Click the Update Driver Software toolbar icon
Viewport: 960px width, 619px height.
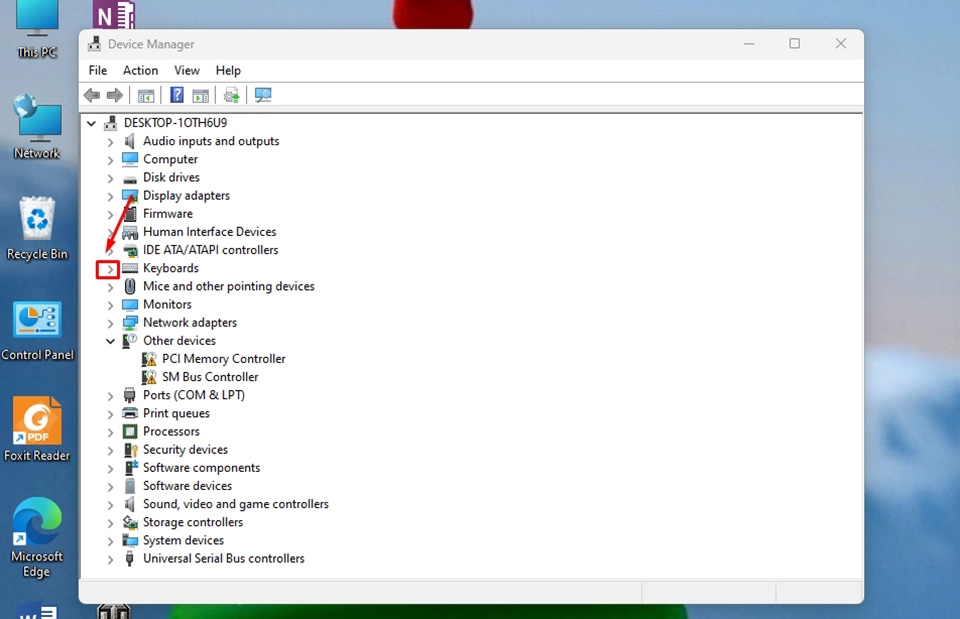[231, 95]
